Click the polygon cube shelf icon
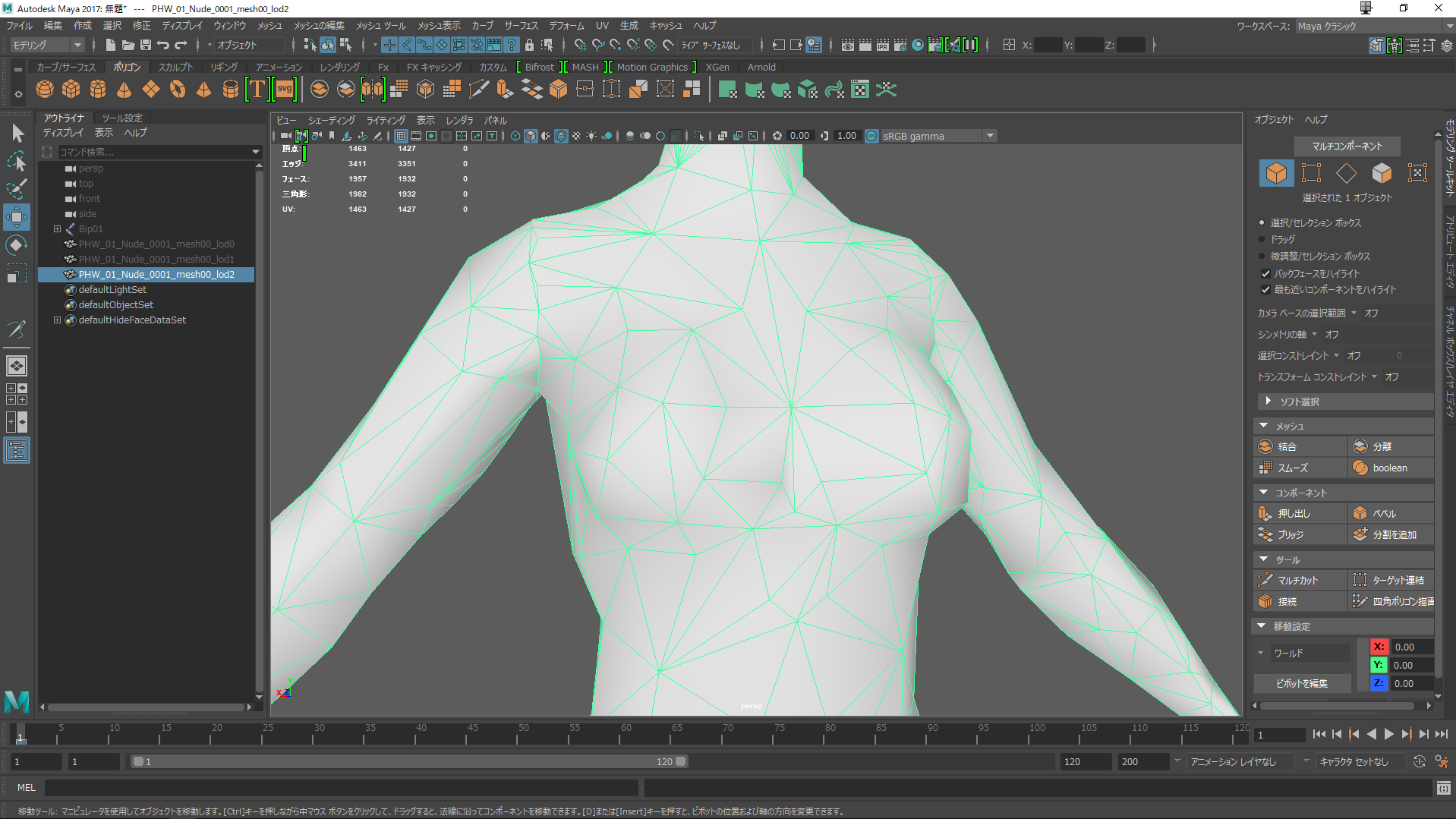This screenshot has height=819, width=1456. 71,90
